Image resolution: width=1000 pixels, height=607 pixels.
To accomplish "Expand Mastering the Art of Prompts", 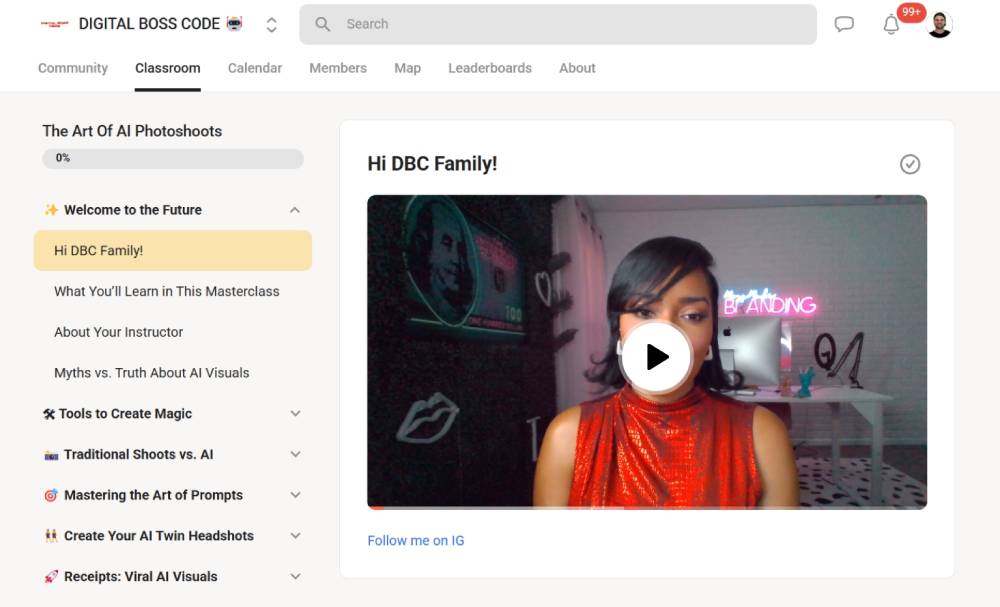I will [x=295, y=495].
